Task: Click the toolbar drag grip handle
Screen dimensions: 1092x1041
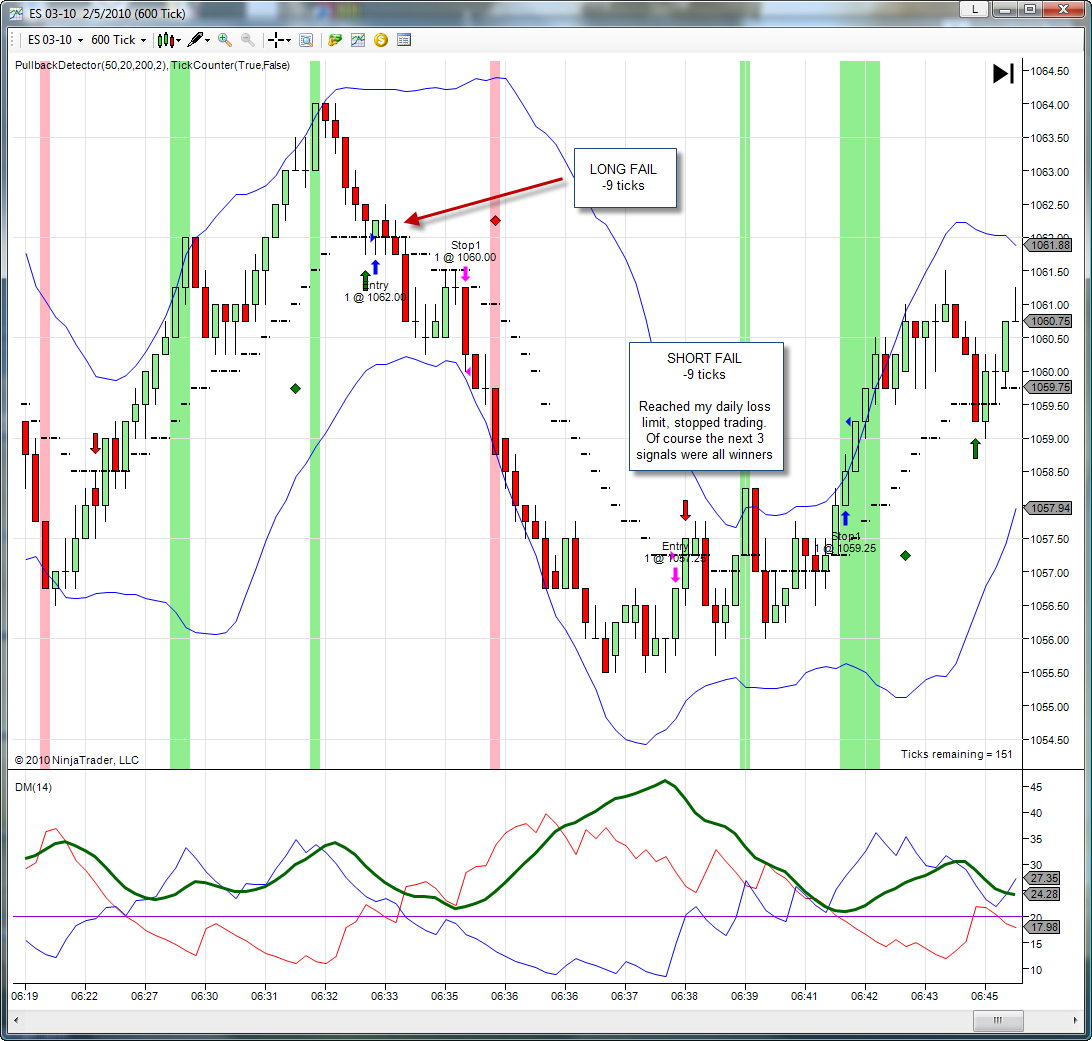Action: click(x=13, y=40)
